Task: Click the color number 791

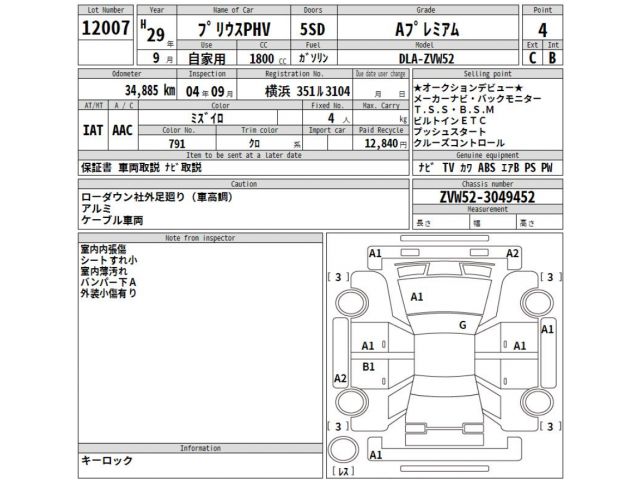Action: (x=177, y=144)
